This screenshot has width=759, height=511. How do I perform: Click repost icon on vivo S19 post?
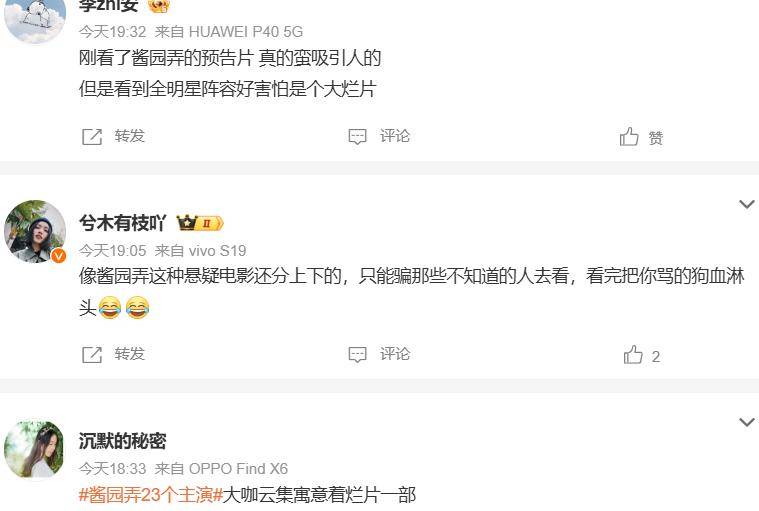coord(92,355)
